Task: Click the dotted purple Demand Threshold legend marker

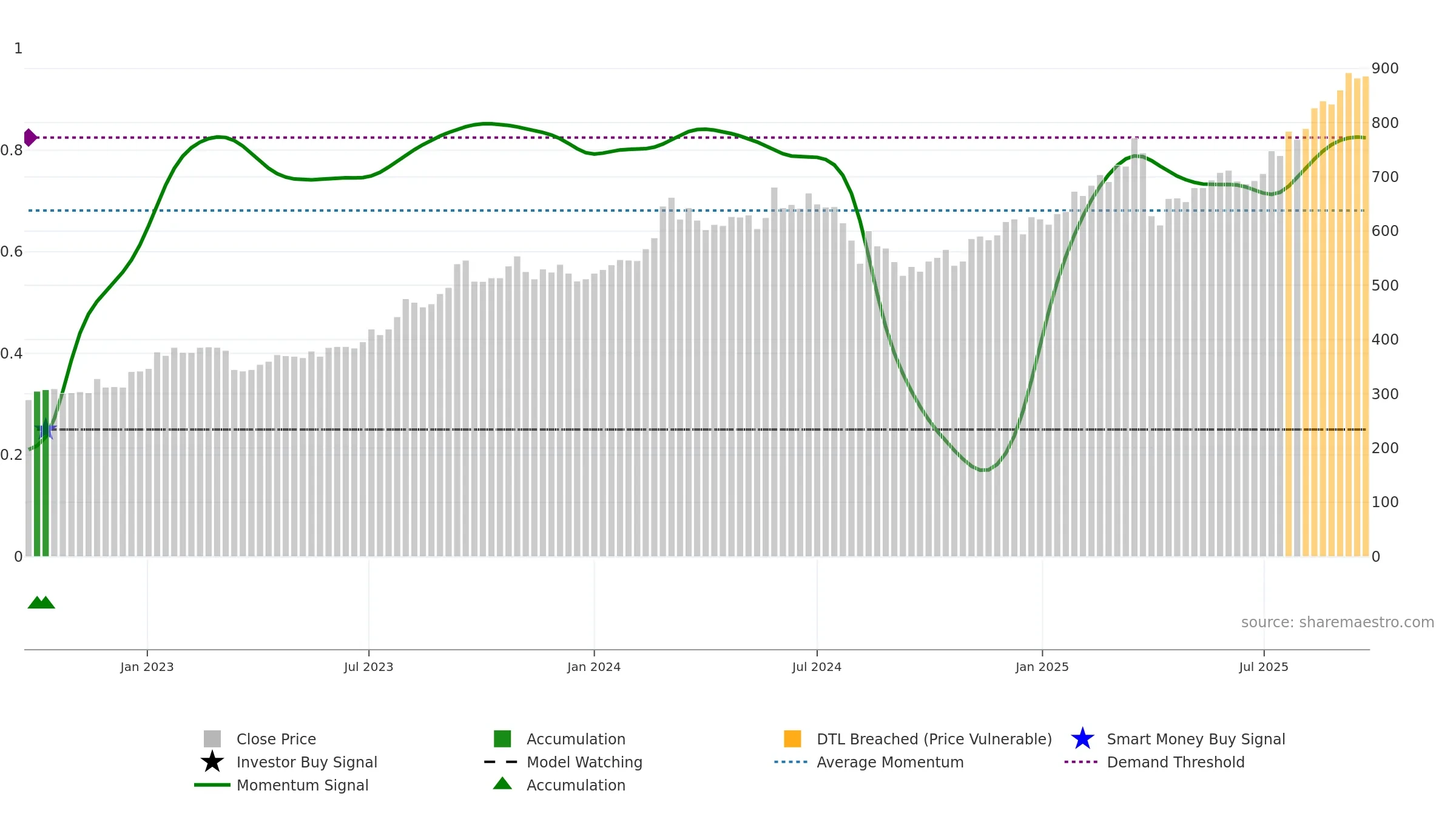Action: pyautogui.click(x=1081, y=762)
